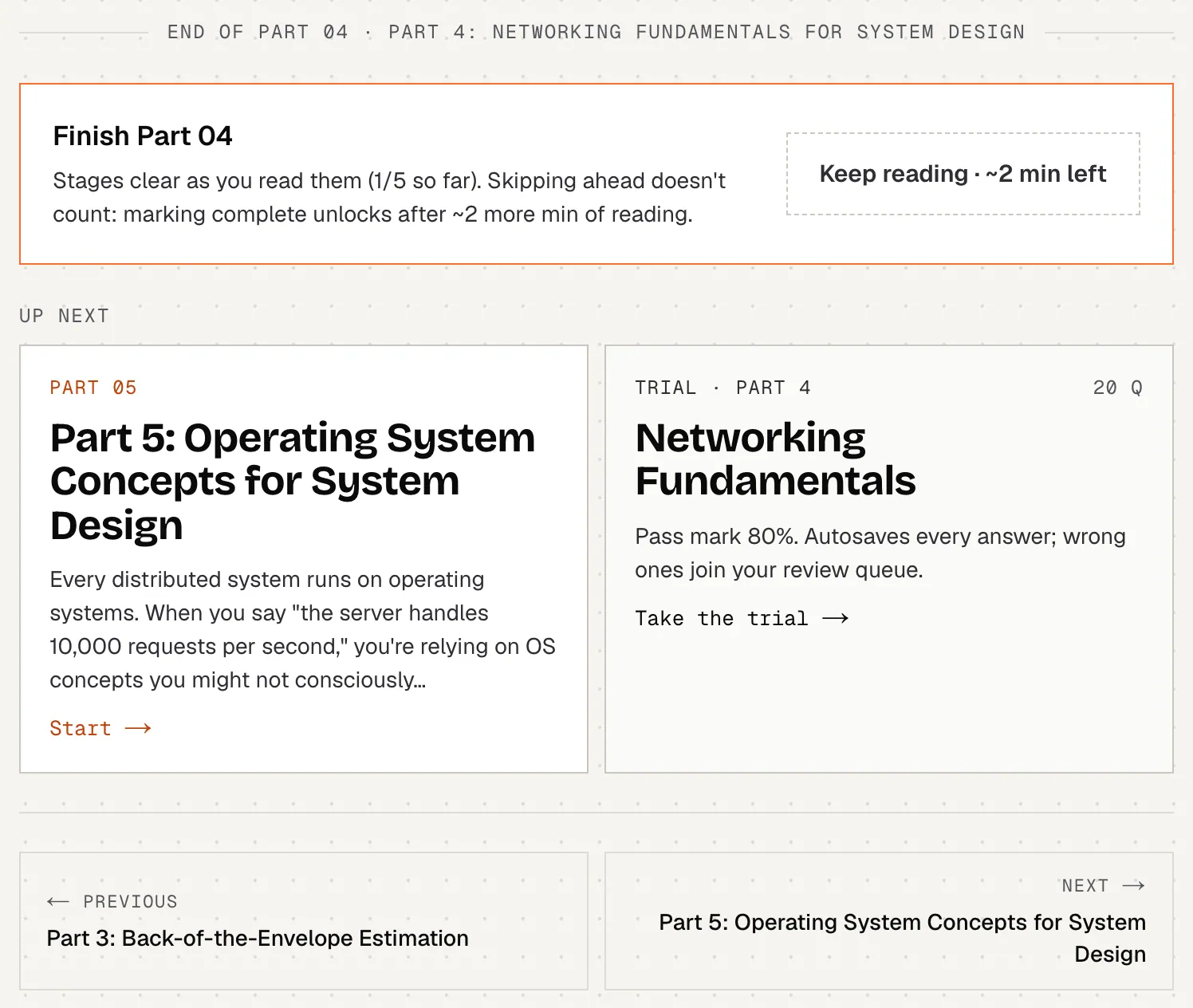
Task: Click the 'Stages clear as you read them' text
Action: (389, 197)
